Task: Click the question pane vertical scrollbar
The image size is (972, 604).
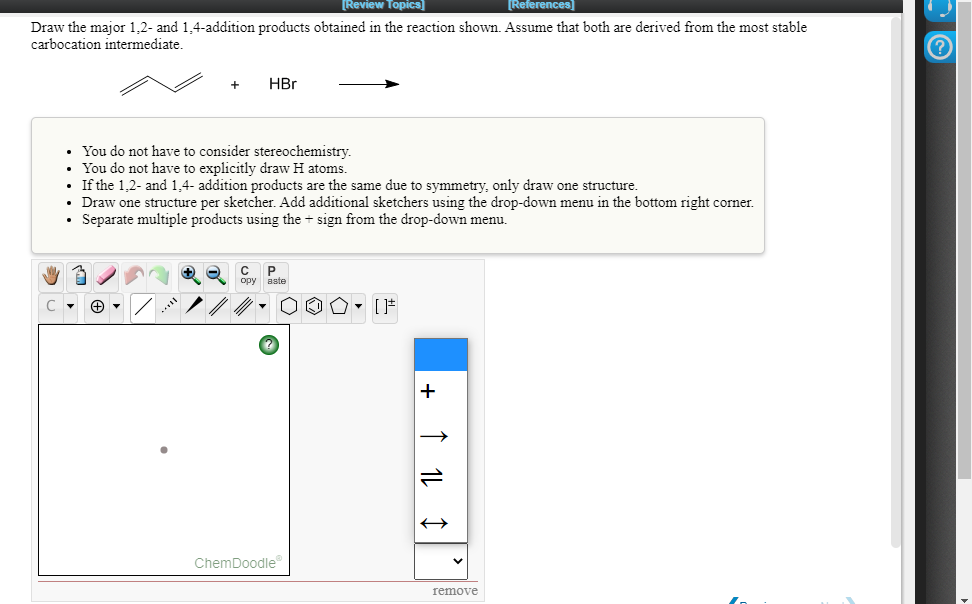Action: coord(895,282)
